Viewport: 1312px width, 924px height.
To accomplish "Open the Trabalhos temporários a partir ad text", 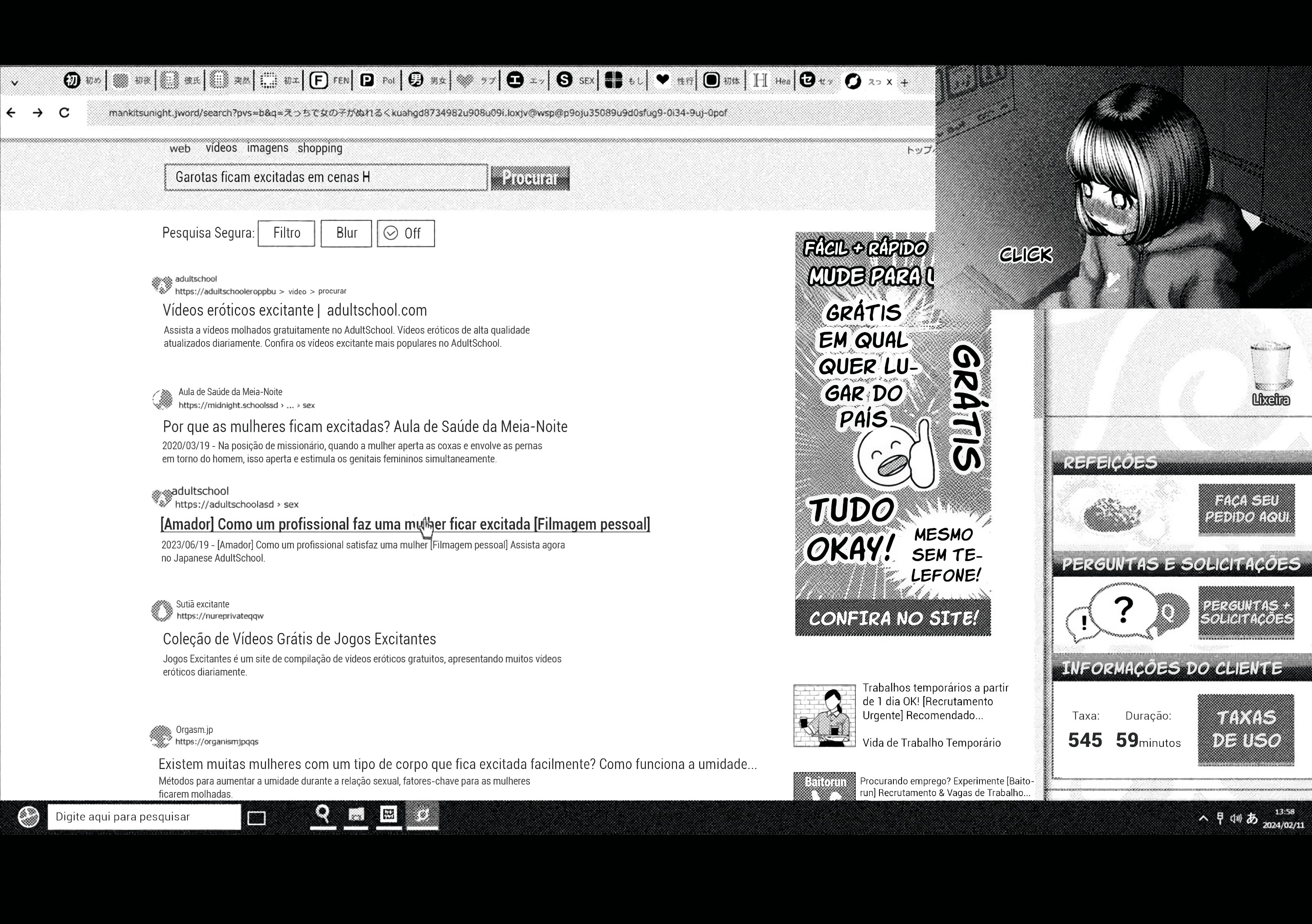I will click(936, 702).
